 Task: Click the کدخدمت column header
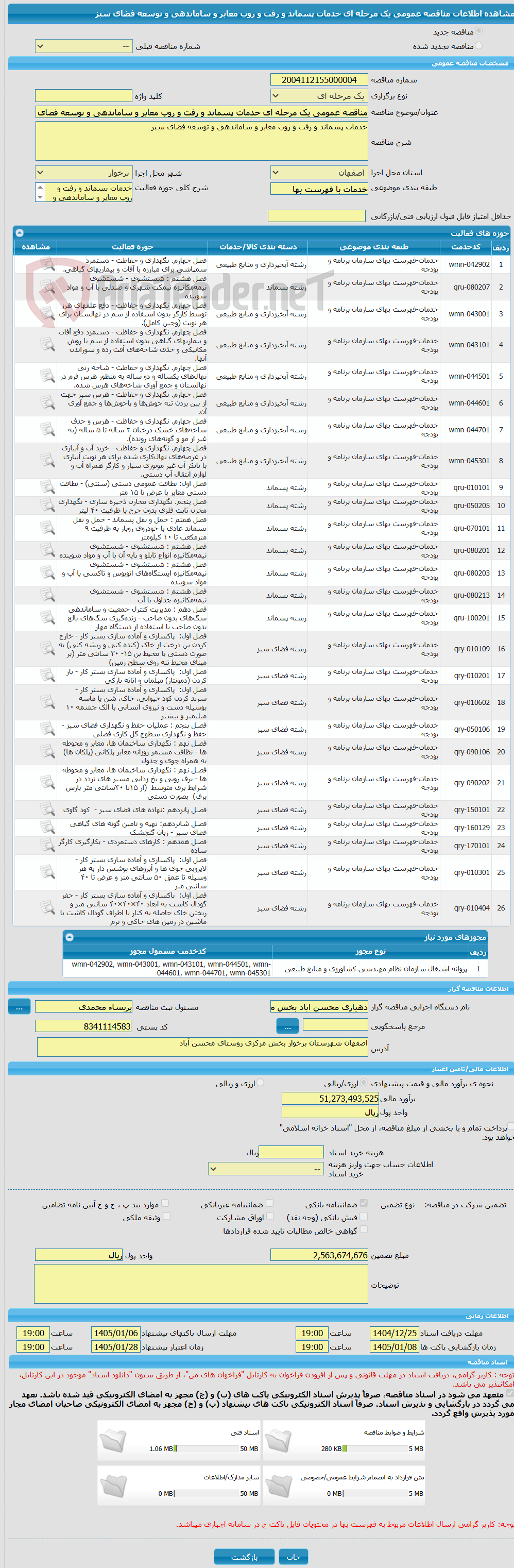coord(466,246)
